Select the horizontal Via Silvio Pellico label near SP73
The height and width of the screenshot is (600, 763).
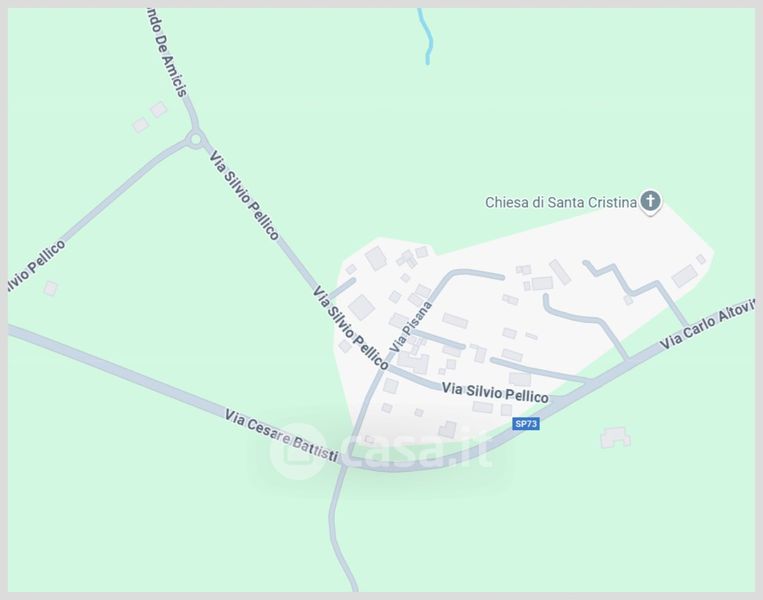pos(495,392)
